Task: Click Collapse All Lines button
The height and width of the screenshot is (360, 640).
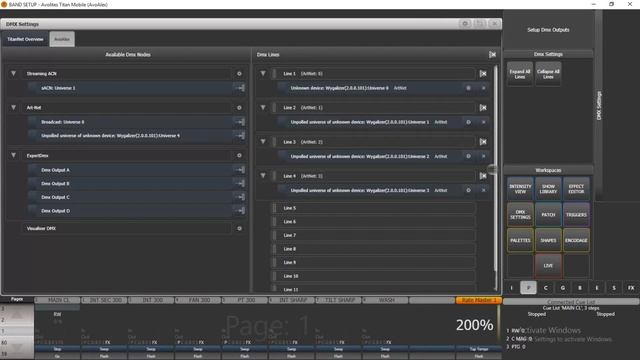Action: point(548,74)
